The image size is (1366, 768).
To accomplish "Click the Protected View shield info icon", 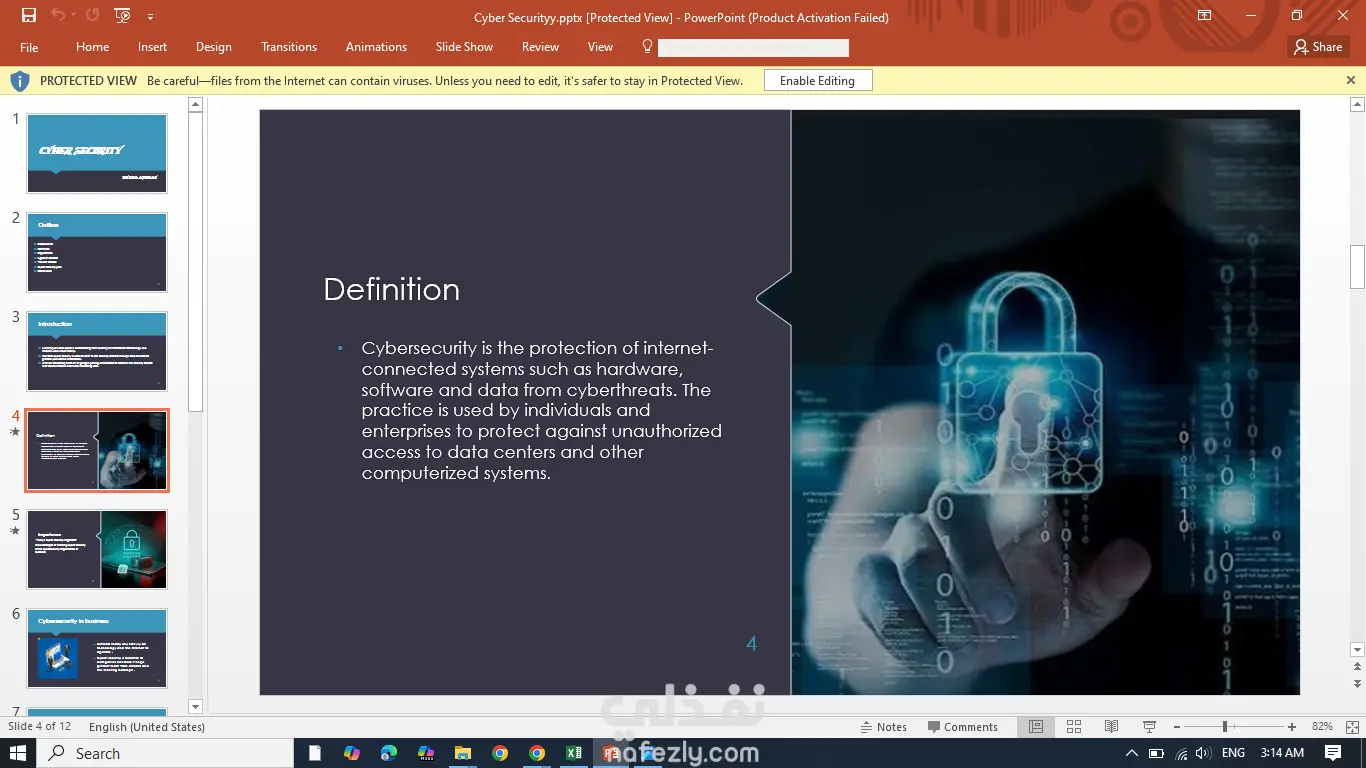I will pos(19,81).
